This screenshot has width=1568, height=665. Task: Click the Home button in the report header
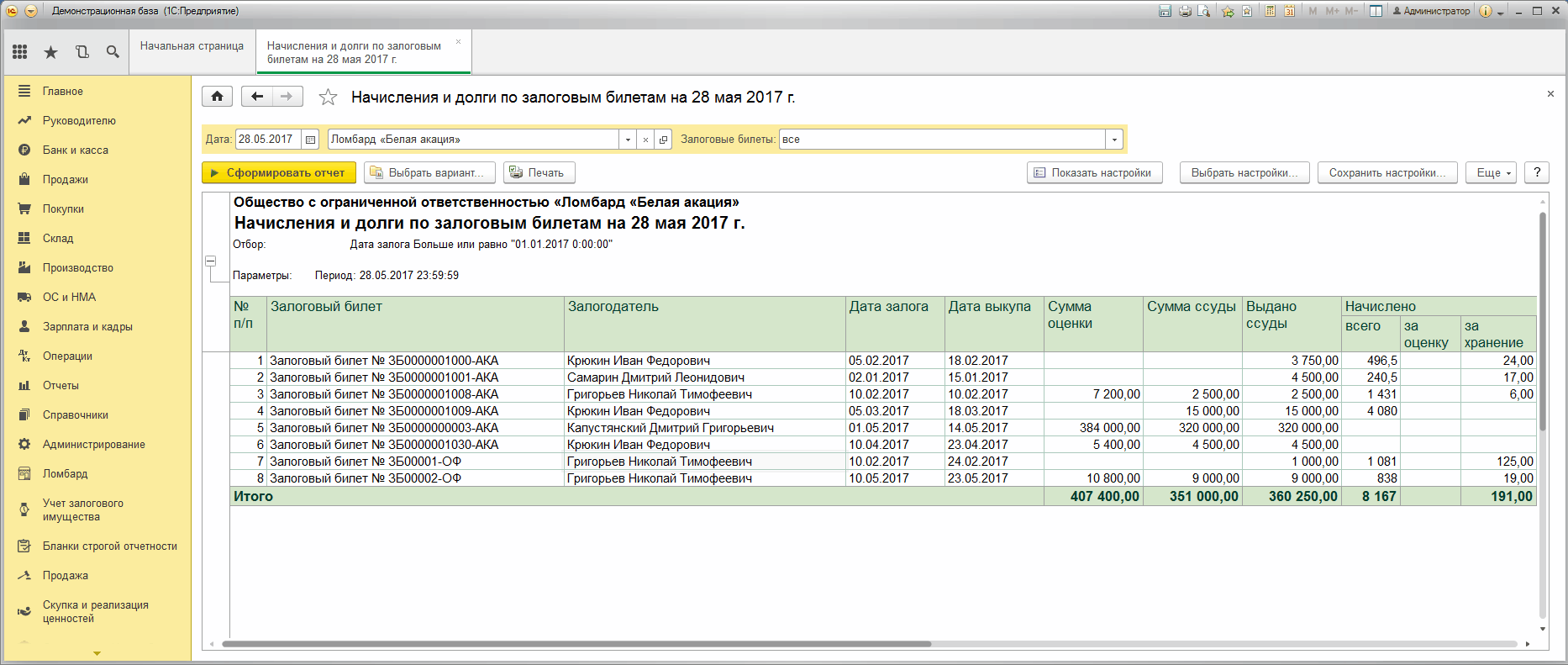[x=218, y=97]
